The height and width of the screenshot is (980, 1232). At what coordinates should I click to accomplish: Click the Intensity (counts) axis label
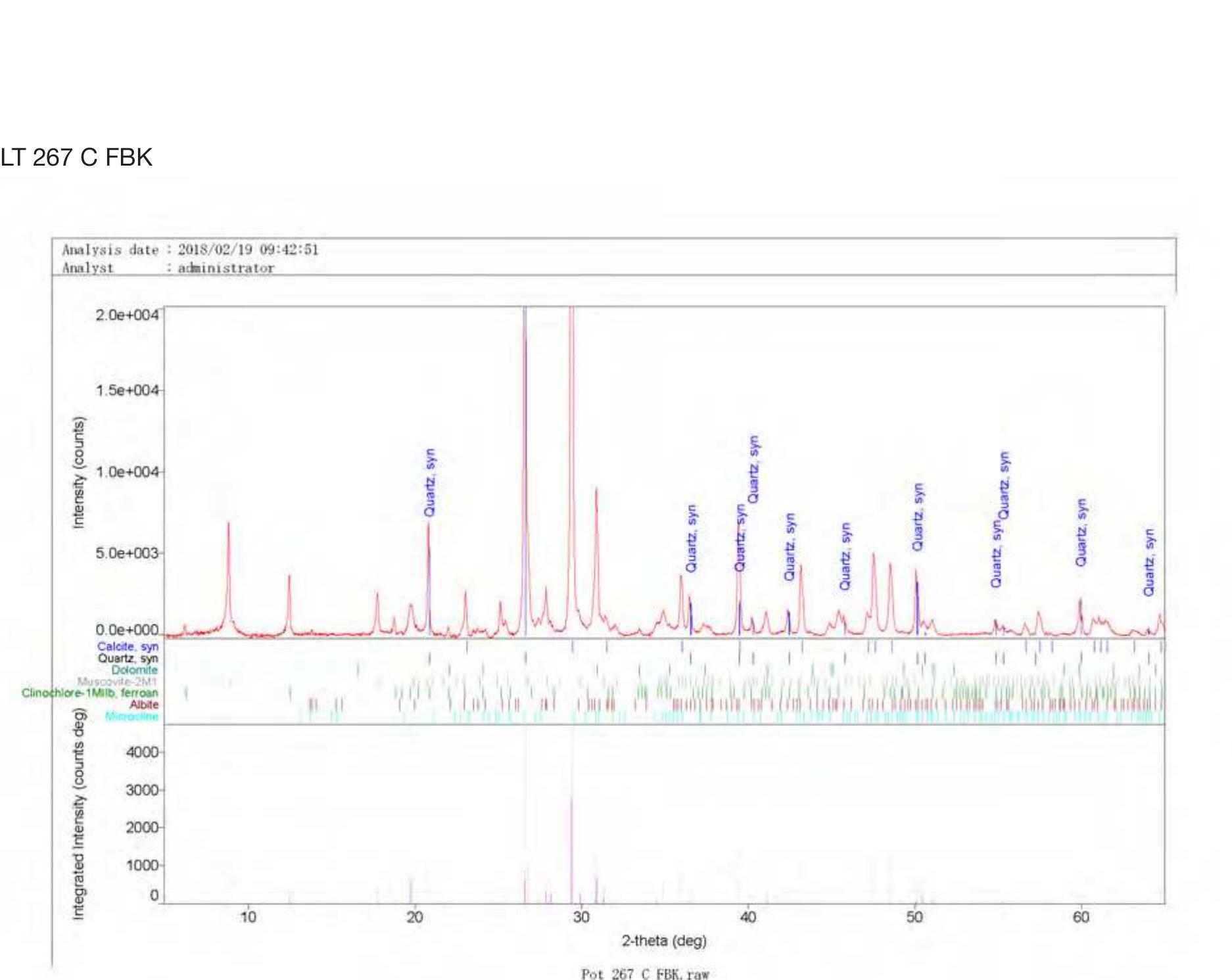[79, 472]
